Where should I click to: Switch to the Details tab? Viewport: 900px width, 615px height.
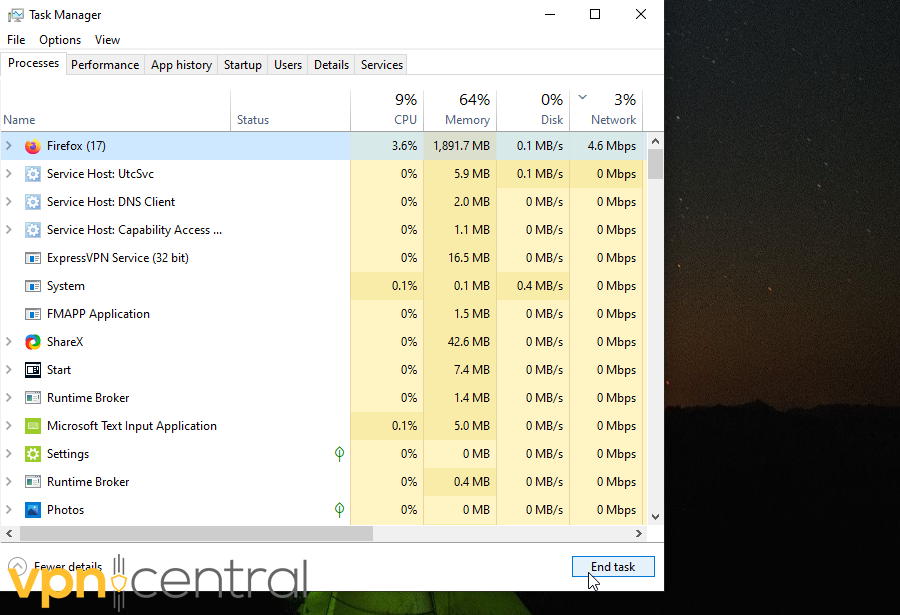click(331, 65)
